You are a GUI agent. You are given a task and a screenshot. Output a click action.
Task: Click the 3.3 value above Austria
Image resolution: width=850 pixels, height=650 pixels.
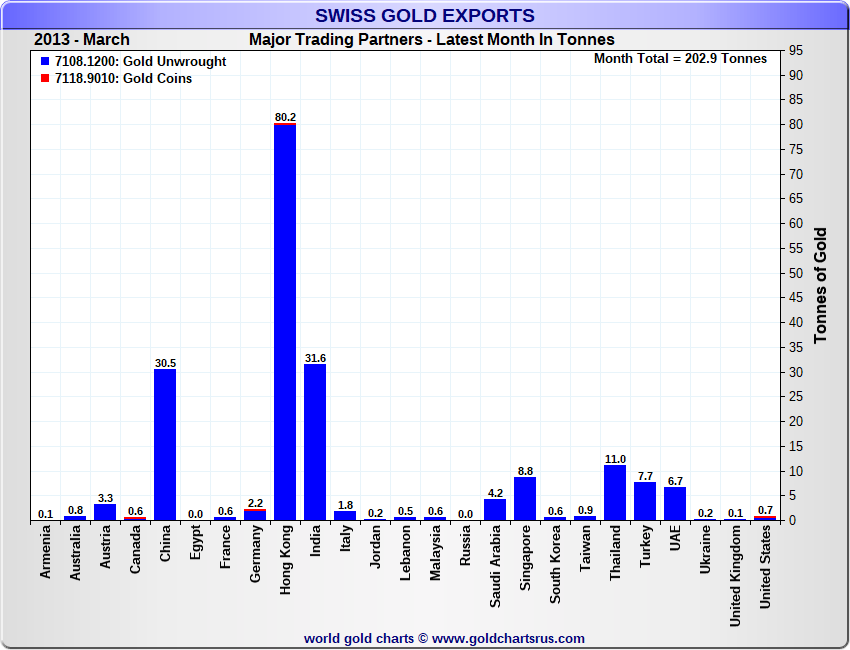click(105, 498)
